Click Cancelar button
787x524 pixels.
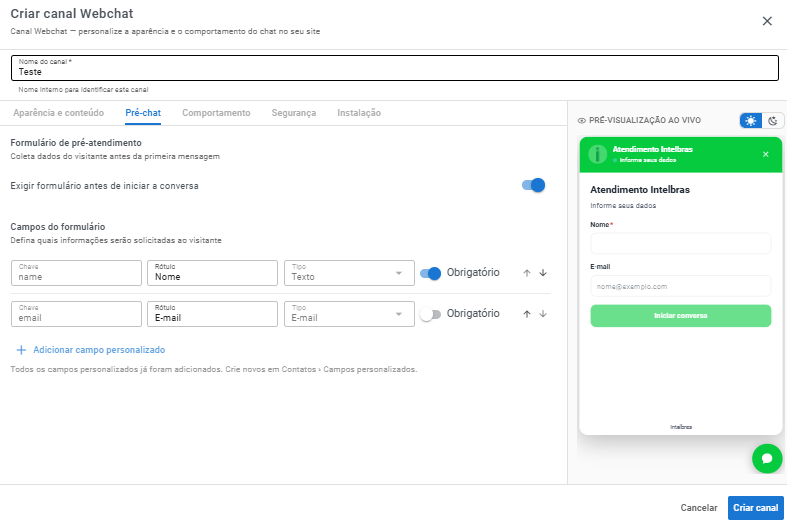tap(699, 507)
